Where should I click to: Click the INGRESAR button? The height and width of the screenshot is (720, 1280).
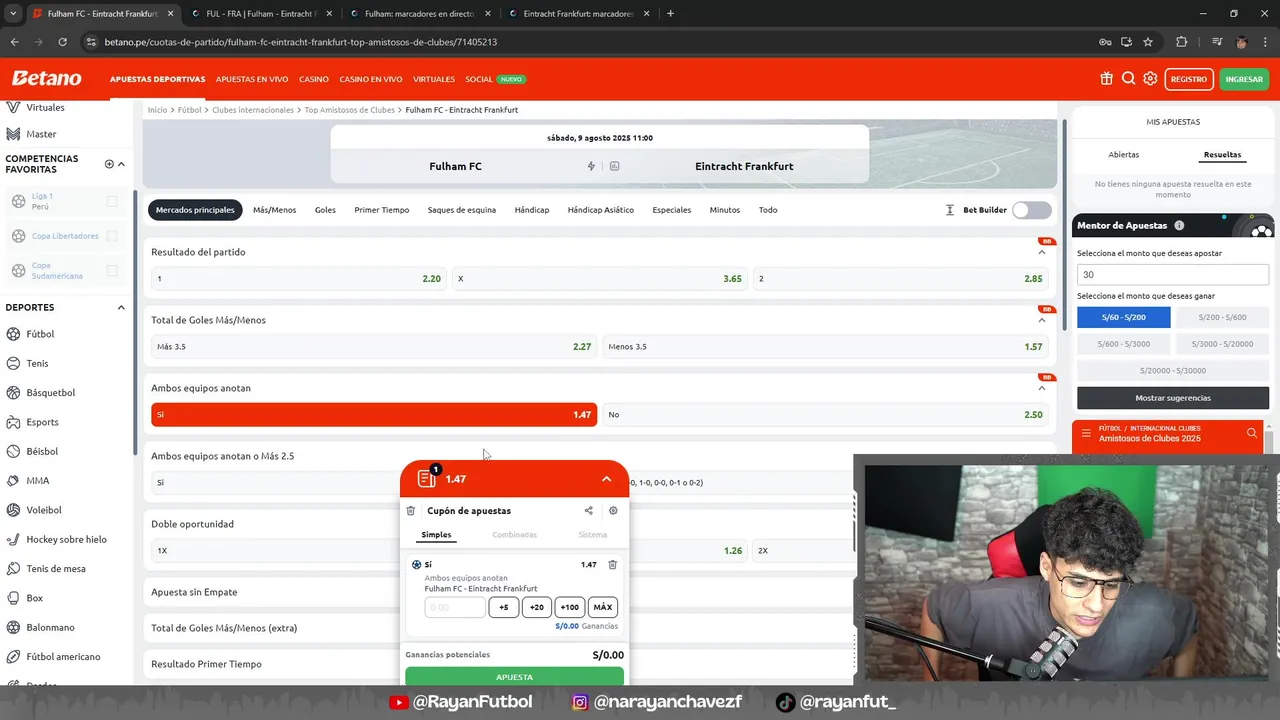click(x=1244, y=79)
